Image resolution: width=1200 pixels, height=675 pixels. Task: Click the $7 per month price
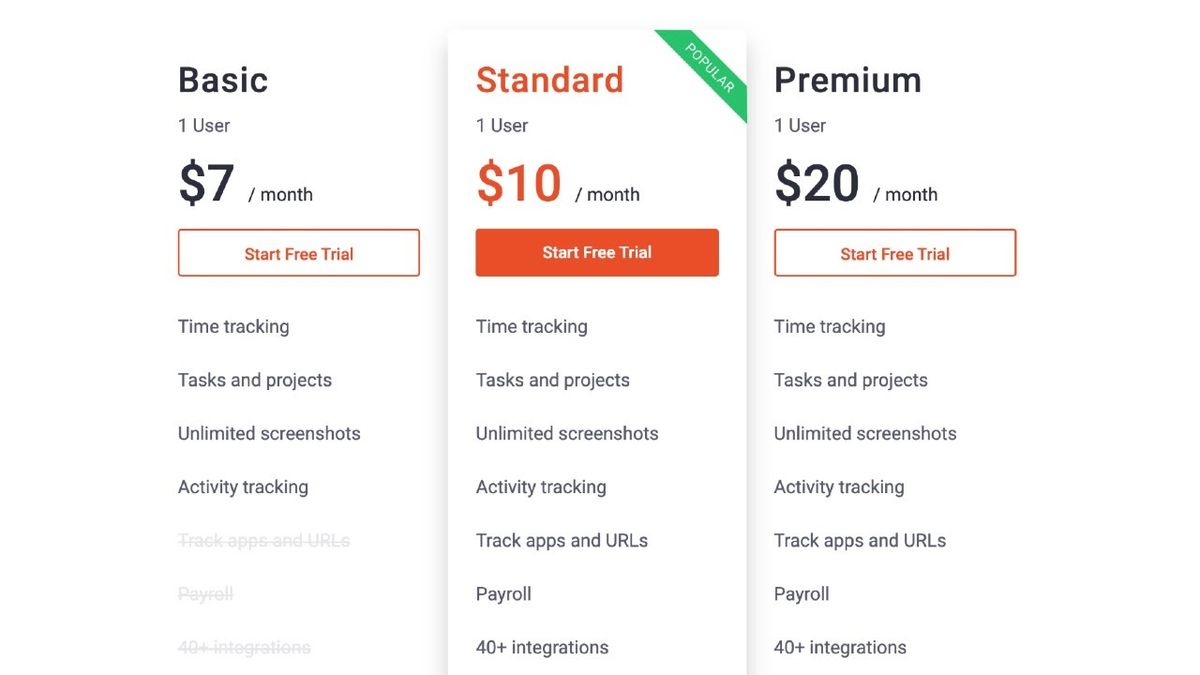[207, 183]
